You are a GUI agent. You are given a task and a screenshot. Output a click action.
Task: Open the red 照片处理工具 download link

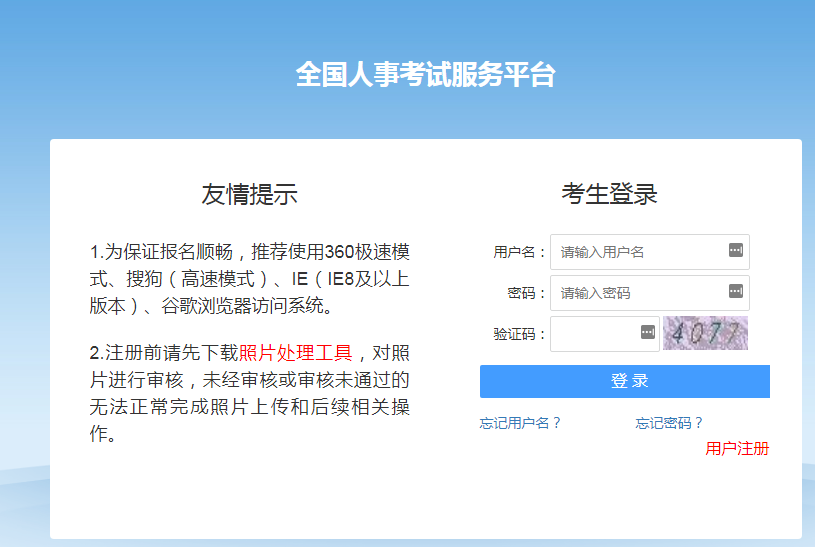[295, 353]
